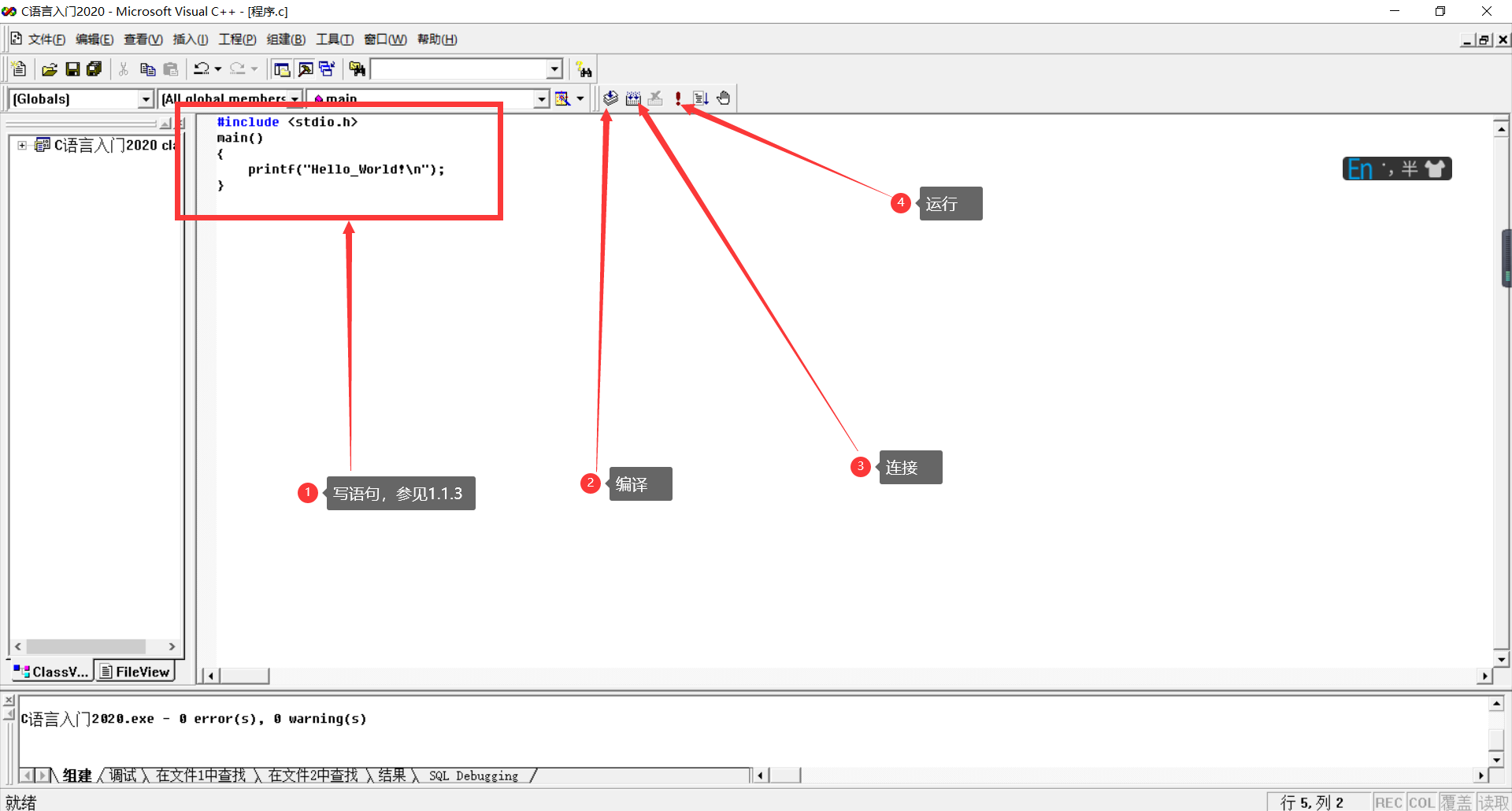This screenshot has height=811, width=1512.
Task: Create a new text file
Action: (20, 69)
